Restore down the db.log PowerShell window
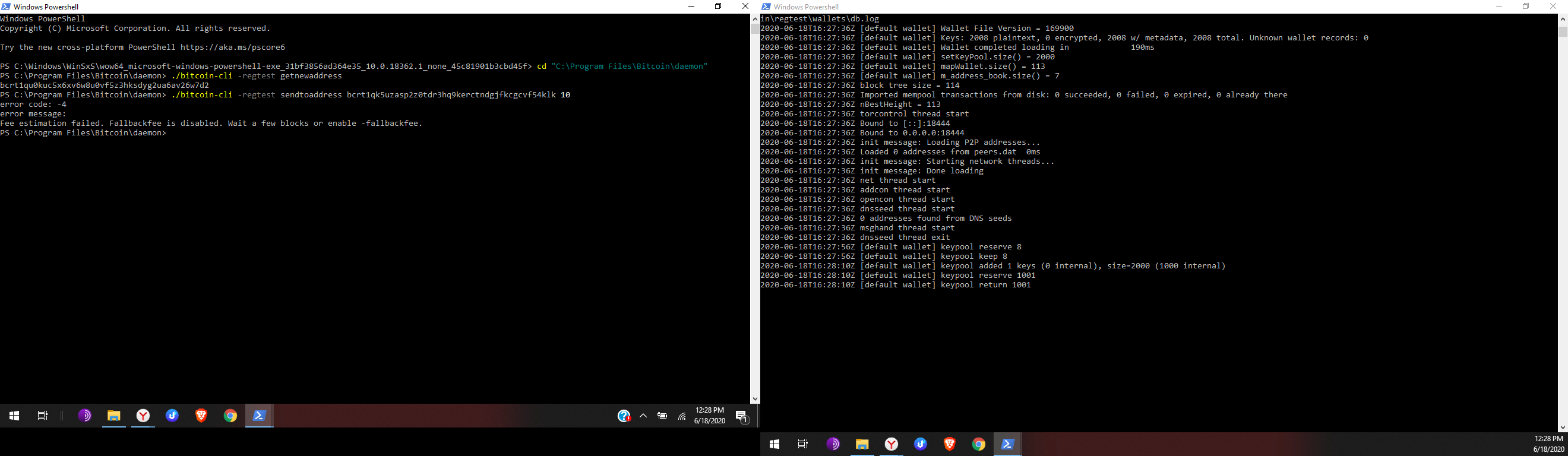Image resolution: width=1568 pixels, height=456 pixels. pos(1526,7)
